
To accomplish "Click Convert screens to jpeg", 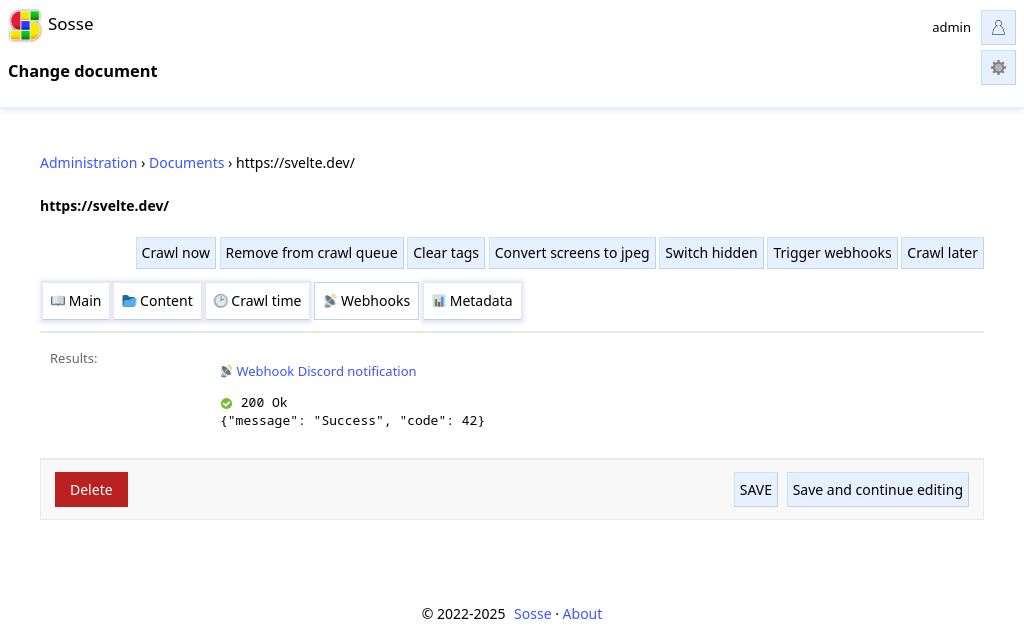I will point(572,253).
